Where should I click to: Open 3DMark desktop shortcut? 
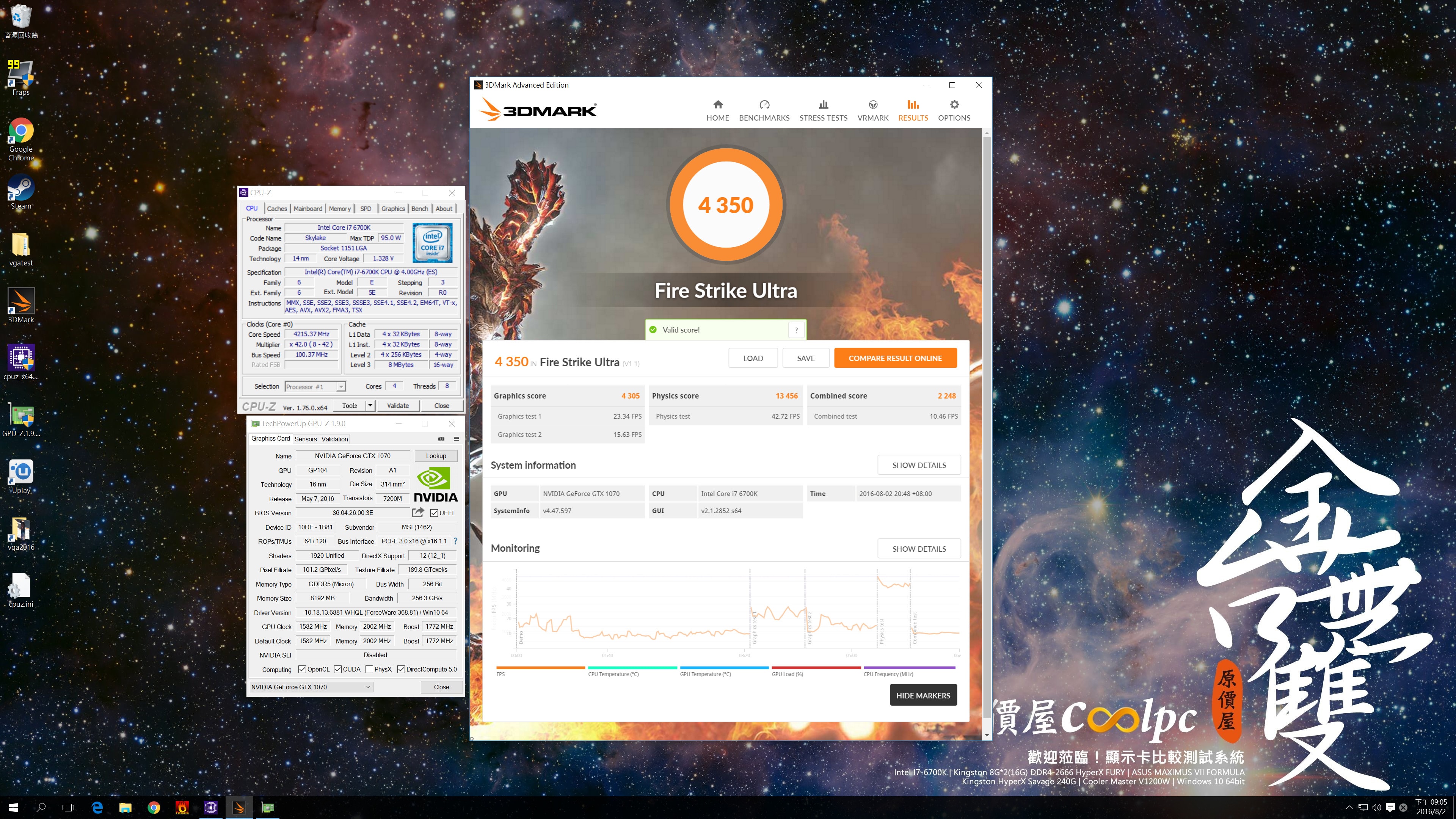tap(21, 306)
